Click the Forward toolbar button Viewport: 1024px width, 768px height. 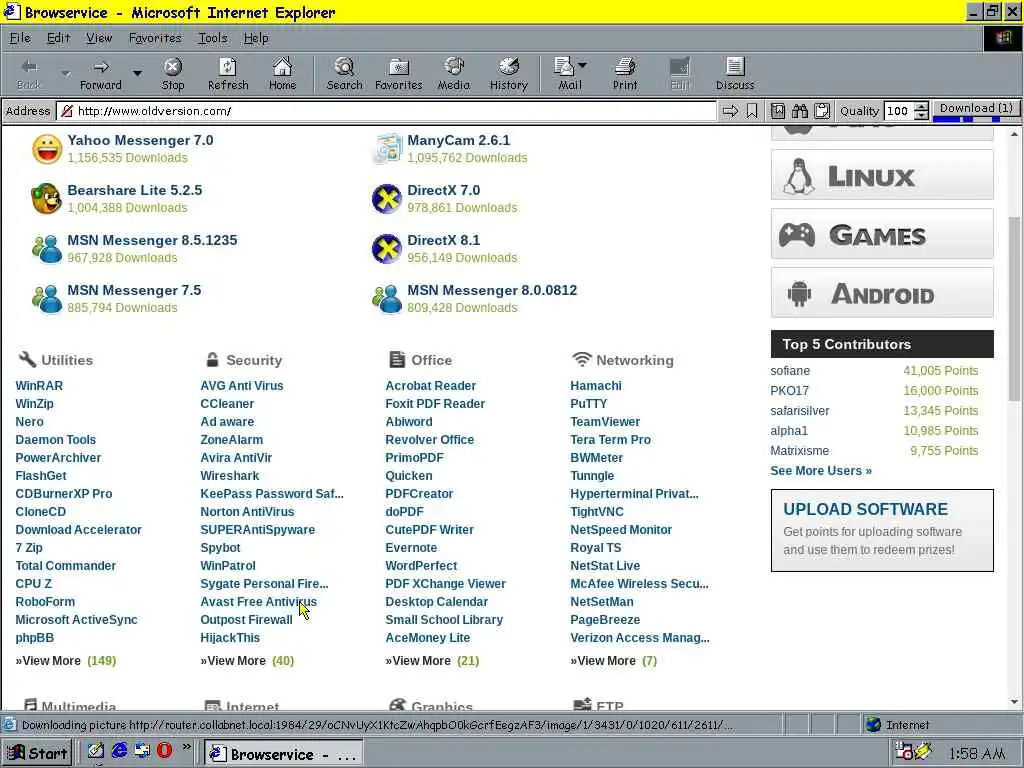[101, 74]
